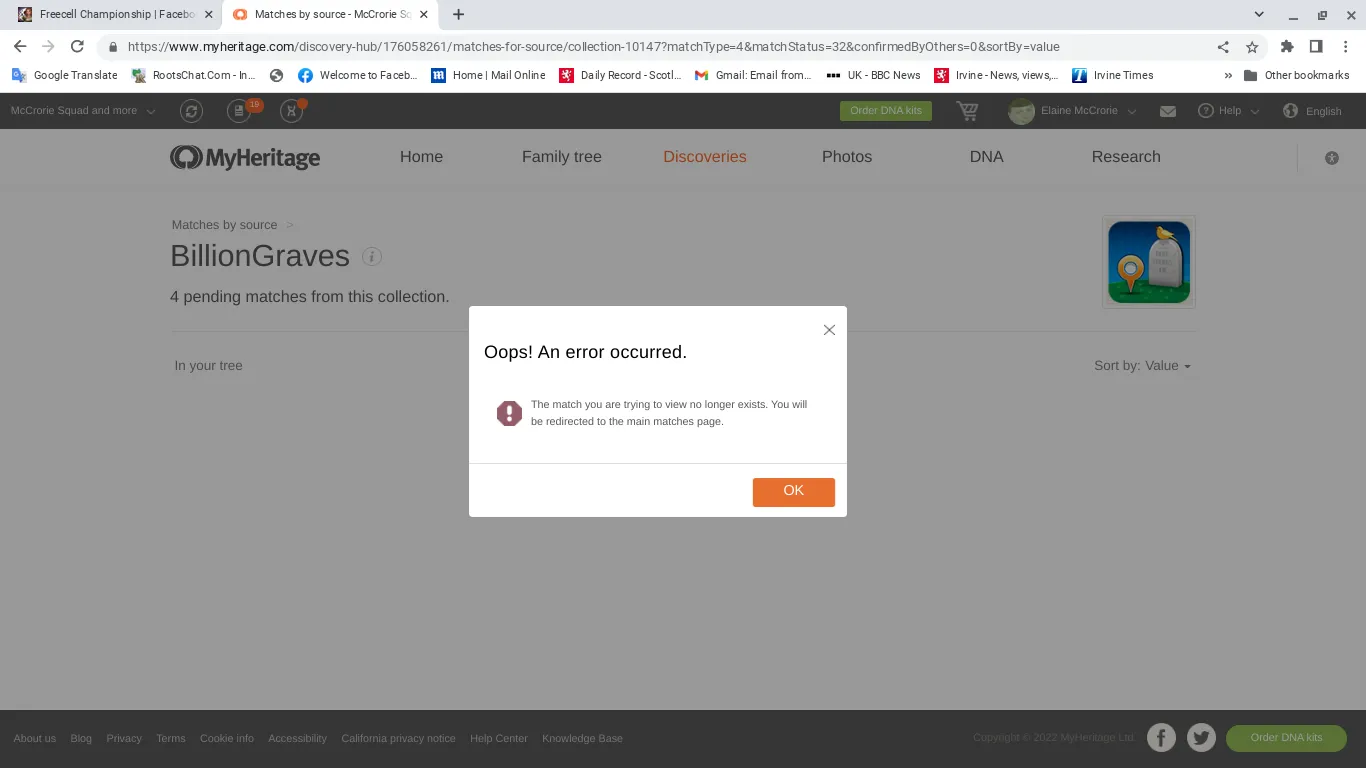Switch to Freecell Championship browser tab
Image resolution: width=1366 pixels, height=768 pixels.
click(108, 15)
